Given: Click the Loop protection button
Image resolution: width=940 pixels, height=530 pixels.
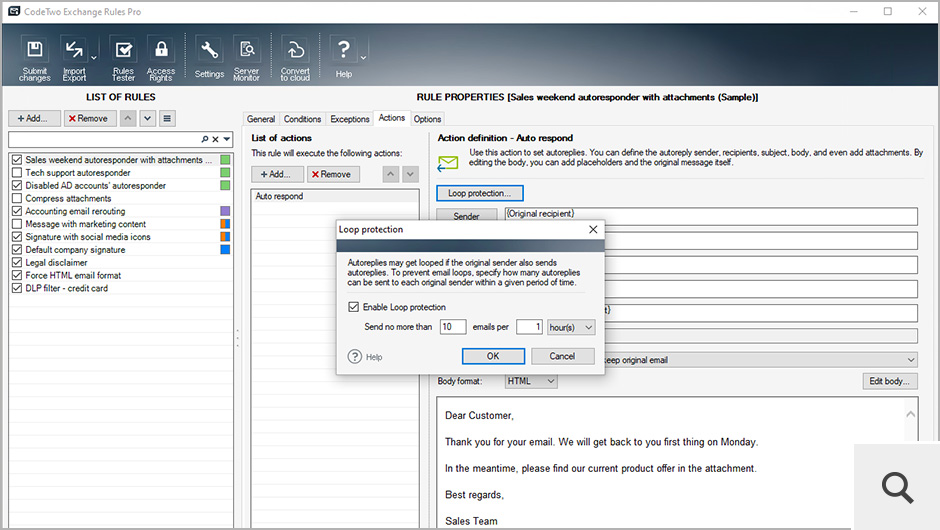Looking at the screenshot, I should click(480, 193).
